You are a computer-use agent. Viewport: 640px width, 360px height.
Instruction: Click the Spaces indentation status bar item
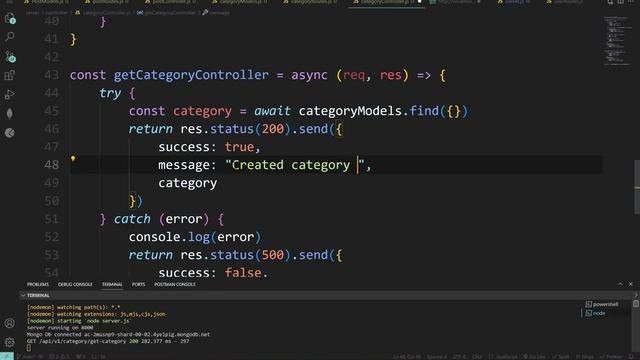(437, 357)
